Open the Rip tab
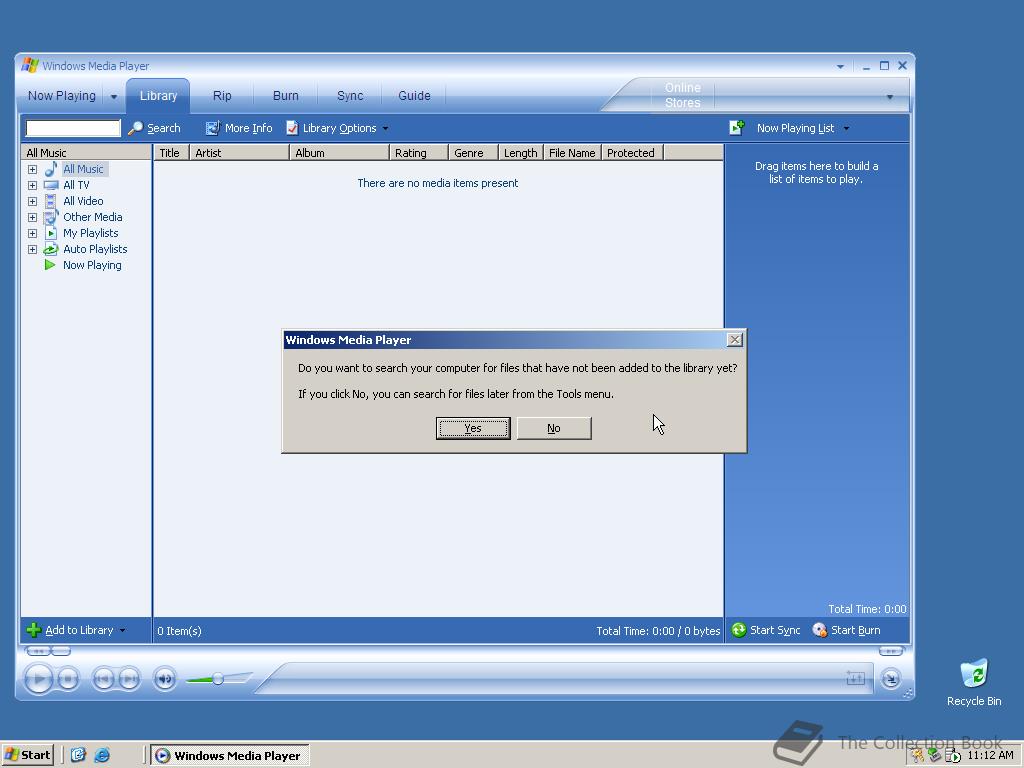1024x768 pixels. point(222,96)
